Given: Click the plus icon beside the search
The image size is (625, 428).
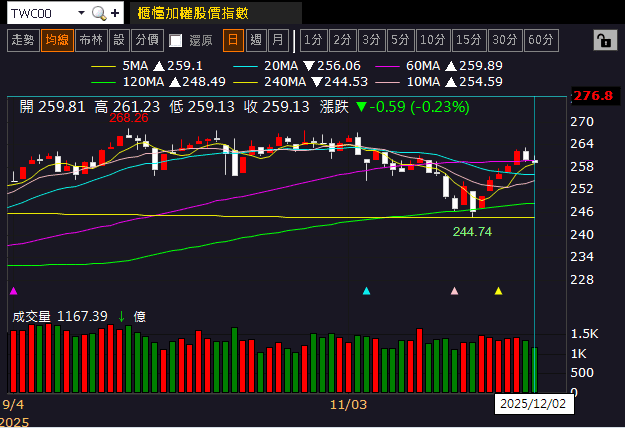Looking at the screenshot, I should click(115, 13).
